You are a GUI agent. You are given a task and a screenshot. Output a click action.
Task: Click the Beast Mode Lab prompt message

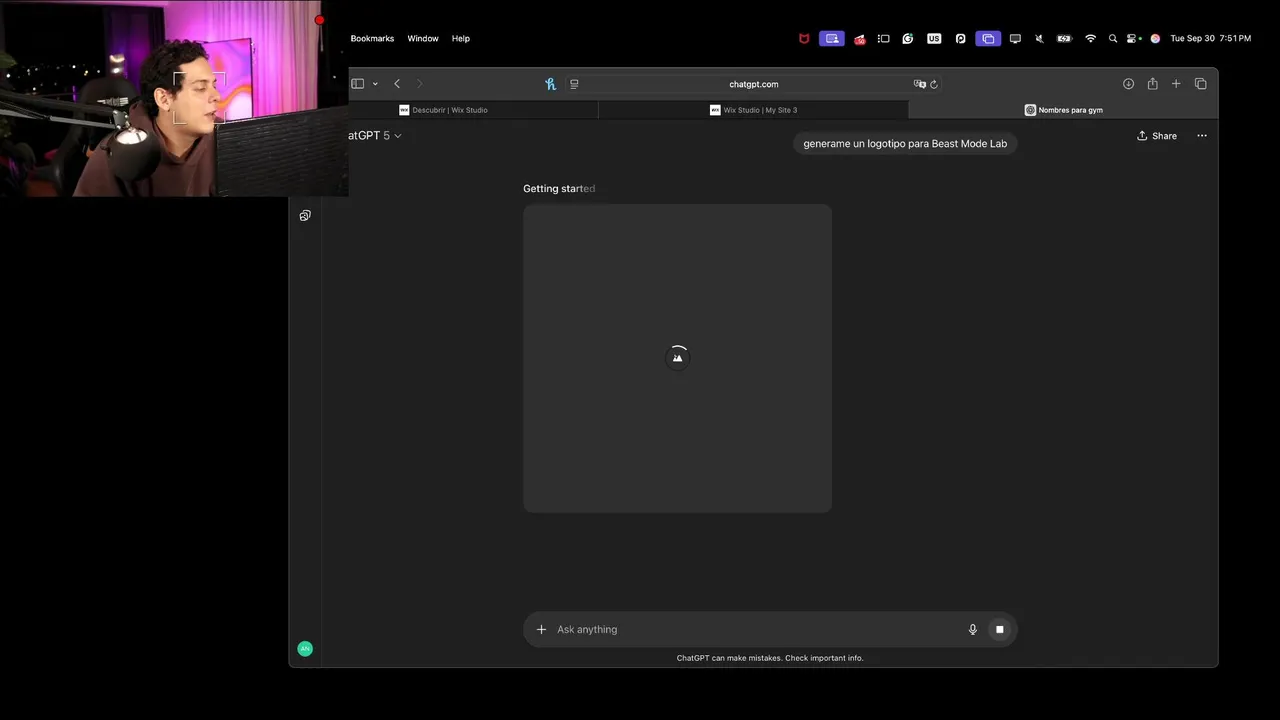pos(905,144)
